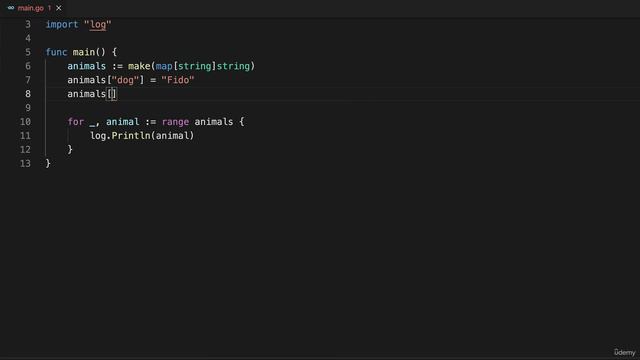
Task: Click the func keyword on line 5
Action: [56, 52]
